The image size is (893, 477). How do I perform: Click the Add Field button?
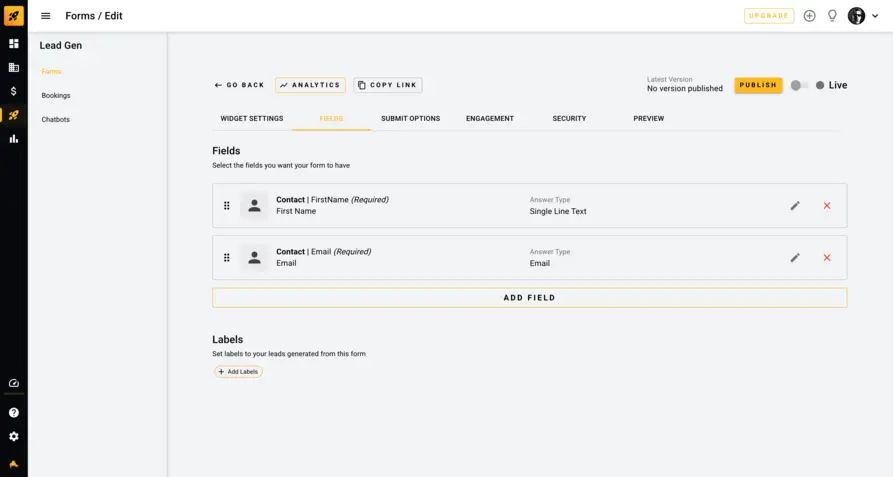[530, 298]
